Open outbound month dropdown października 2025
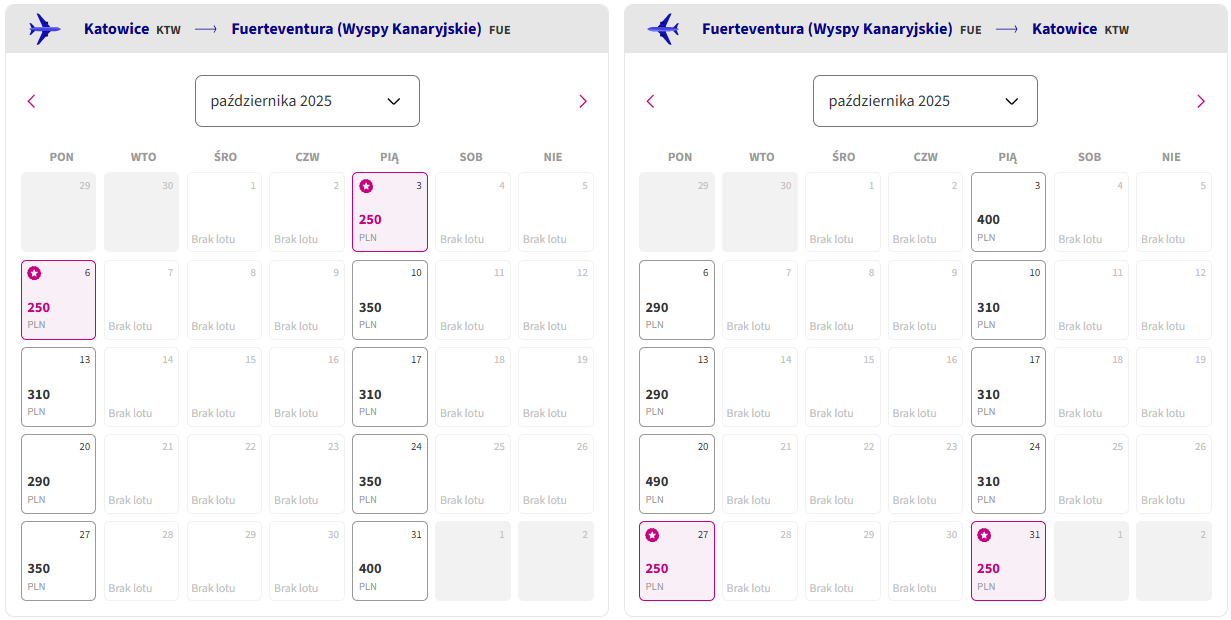The image size is (1231, 620). click(x=307, y=101)
